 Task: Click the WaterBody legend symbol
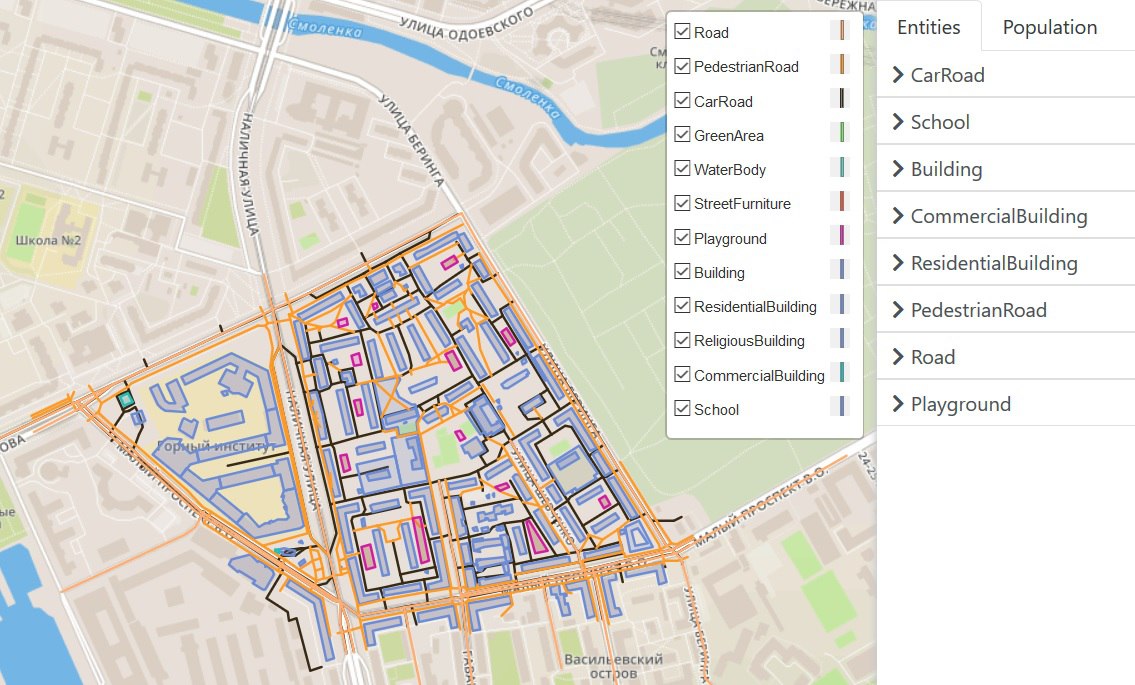(x=840, y=167)
